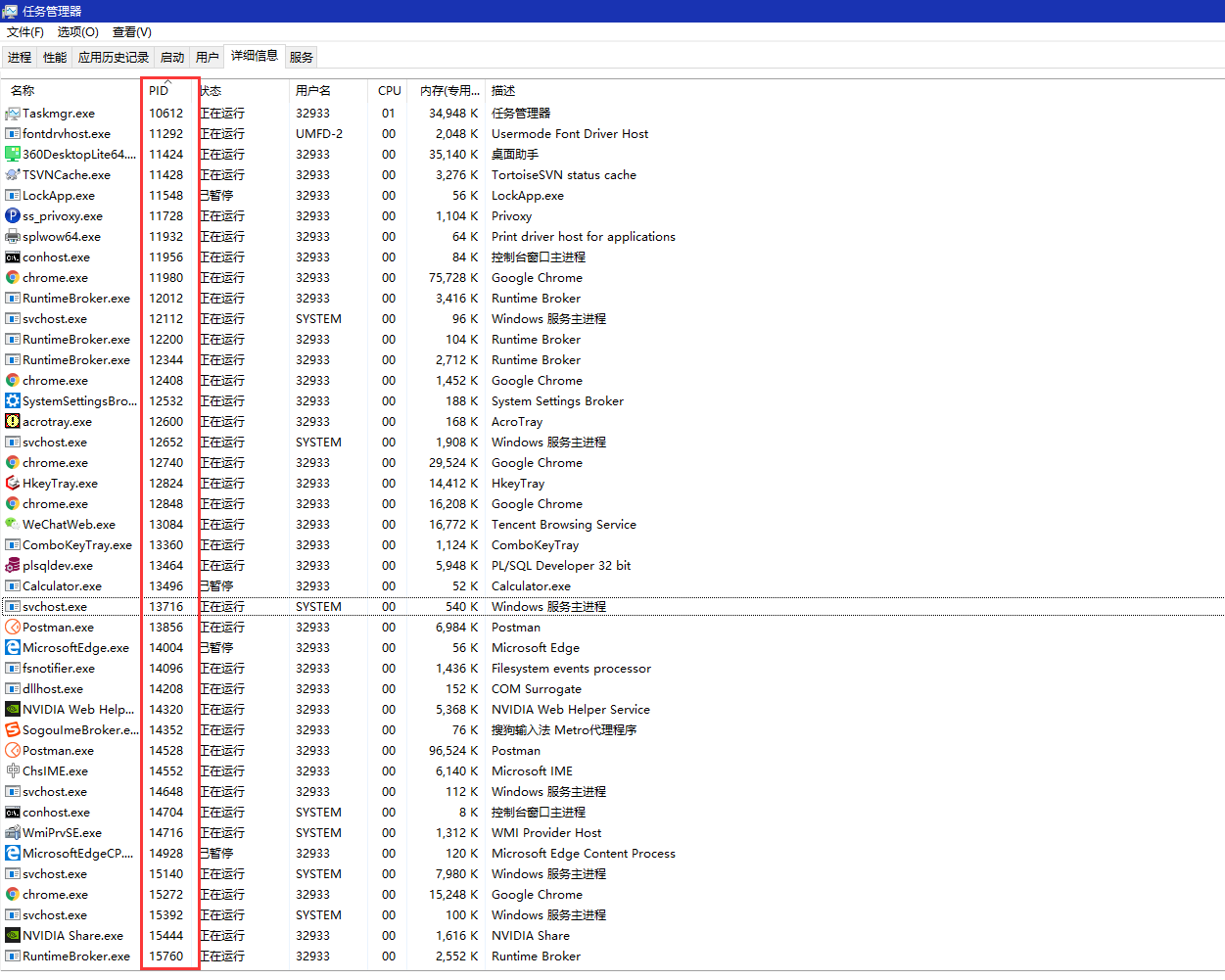Click Chrome icon in PID 15272 row
The height and width of the screenshot is (980, 1225).
[13, 895]
